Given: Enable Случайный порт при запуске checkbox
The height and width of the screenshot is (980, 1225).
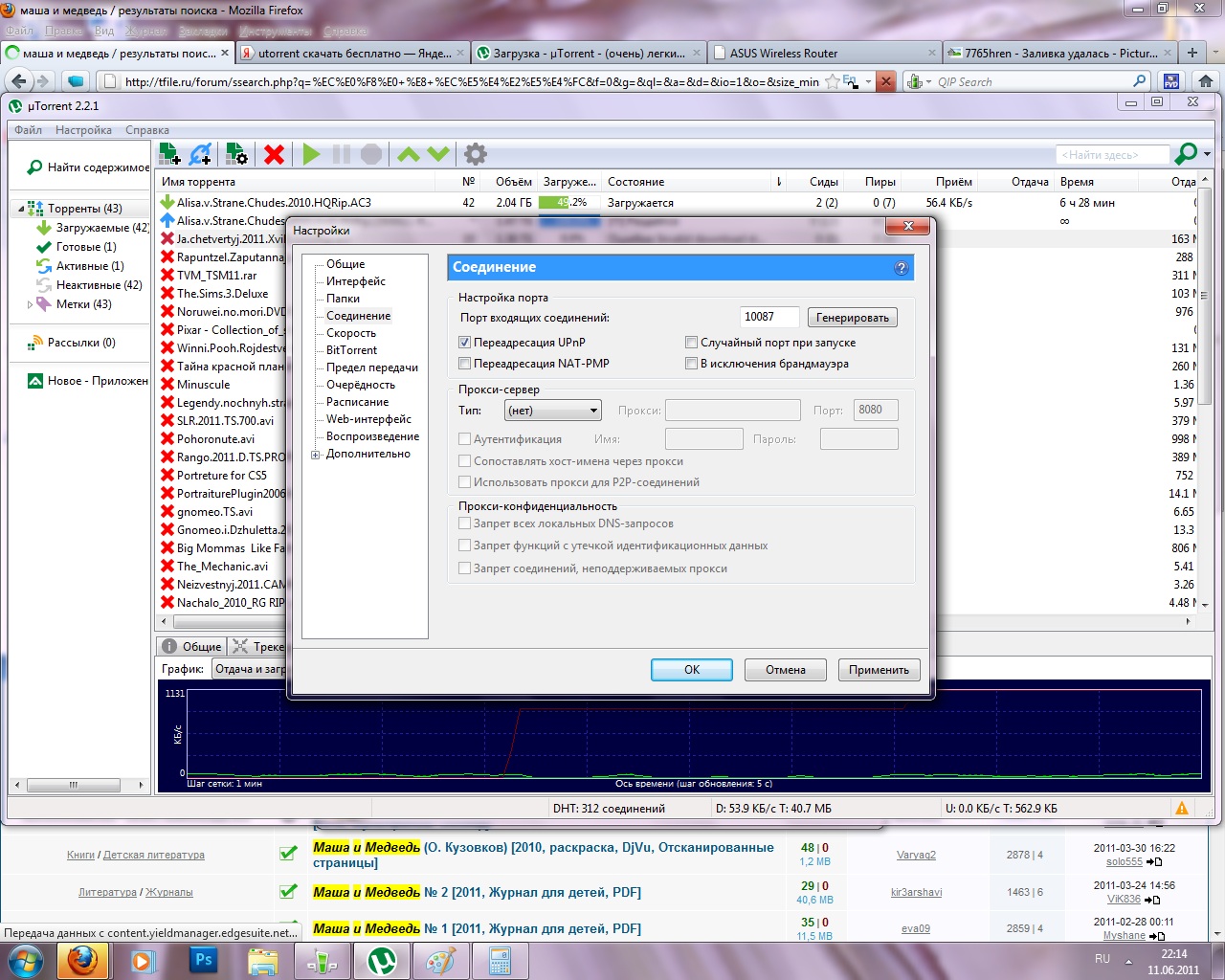Looking at the screenshot, I should [691, 343].
